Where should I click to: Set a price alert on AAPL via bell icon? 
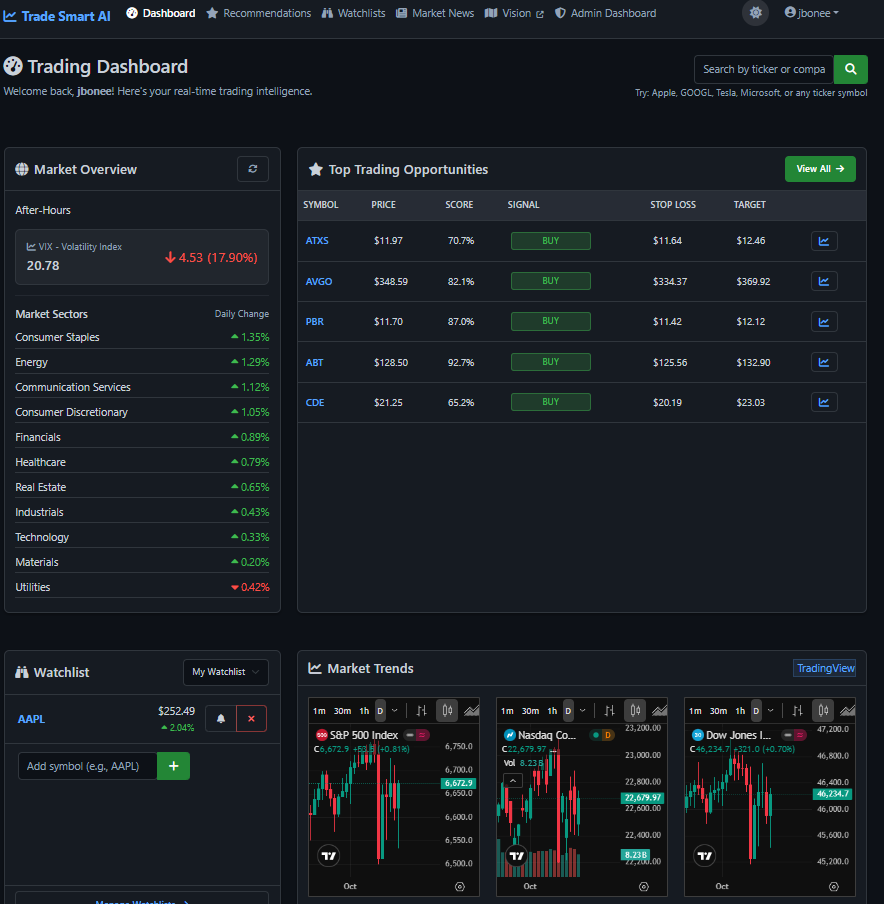tap(219, 718)
